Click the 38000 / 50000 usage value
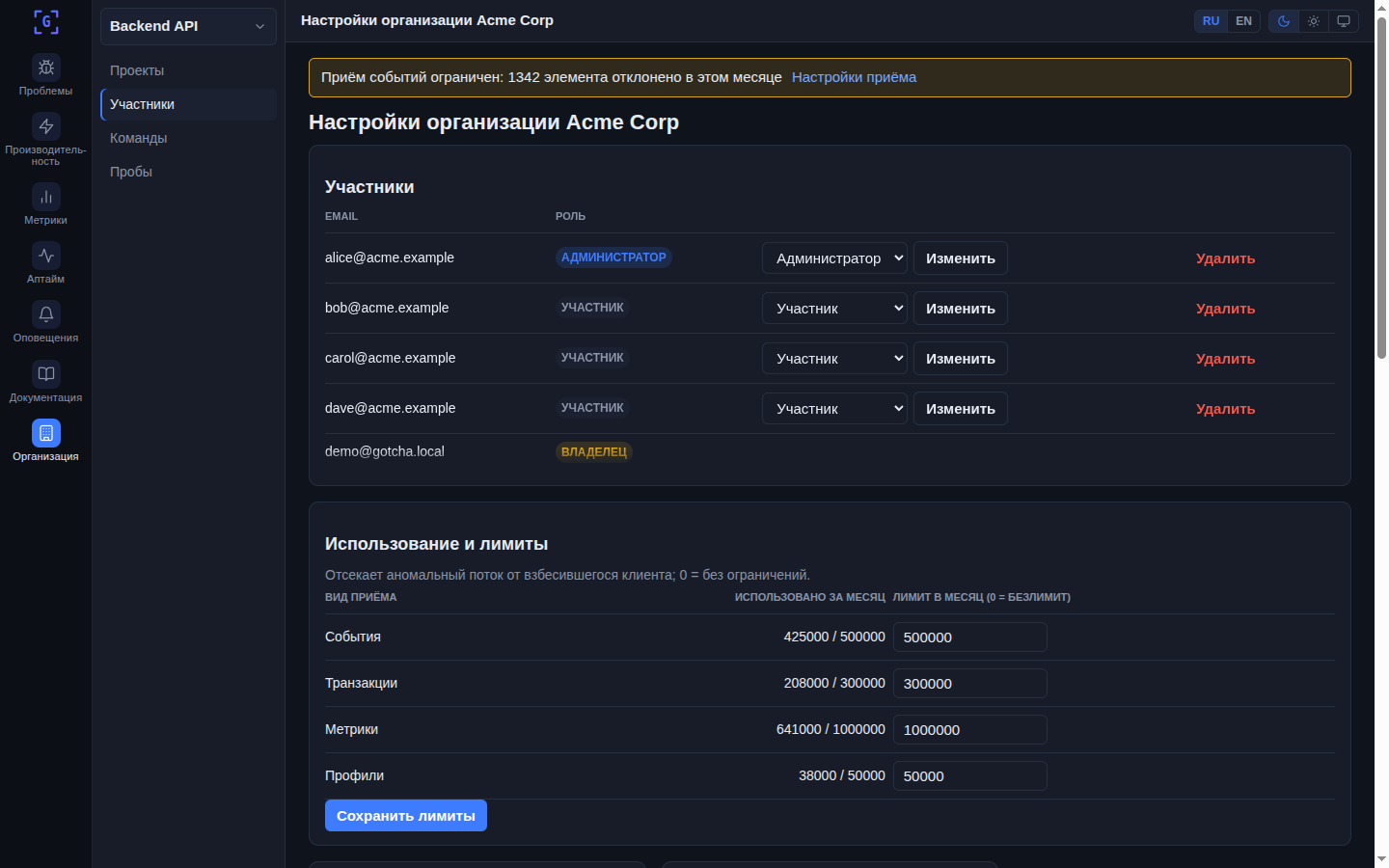 [842, 775]
